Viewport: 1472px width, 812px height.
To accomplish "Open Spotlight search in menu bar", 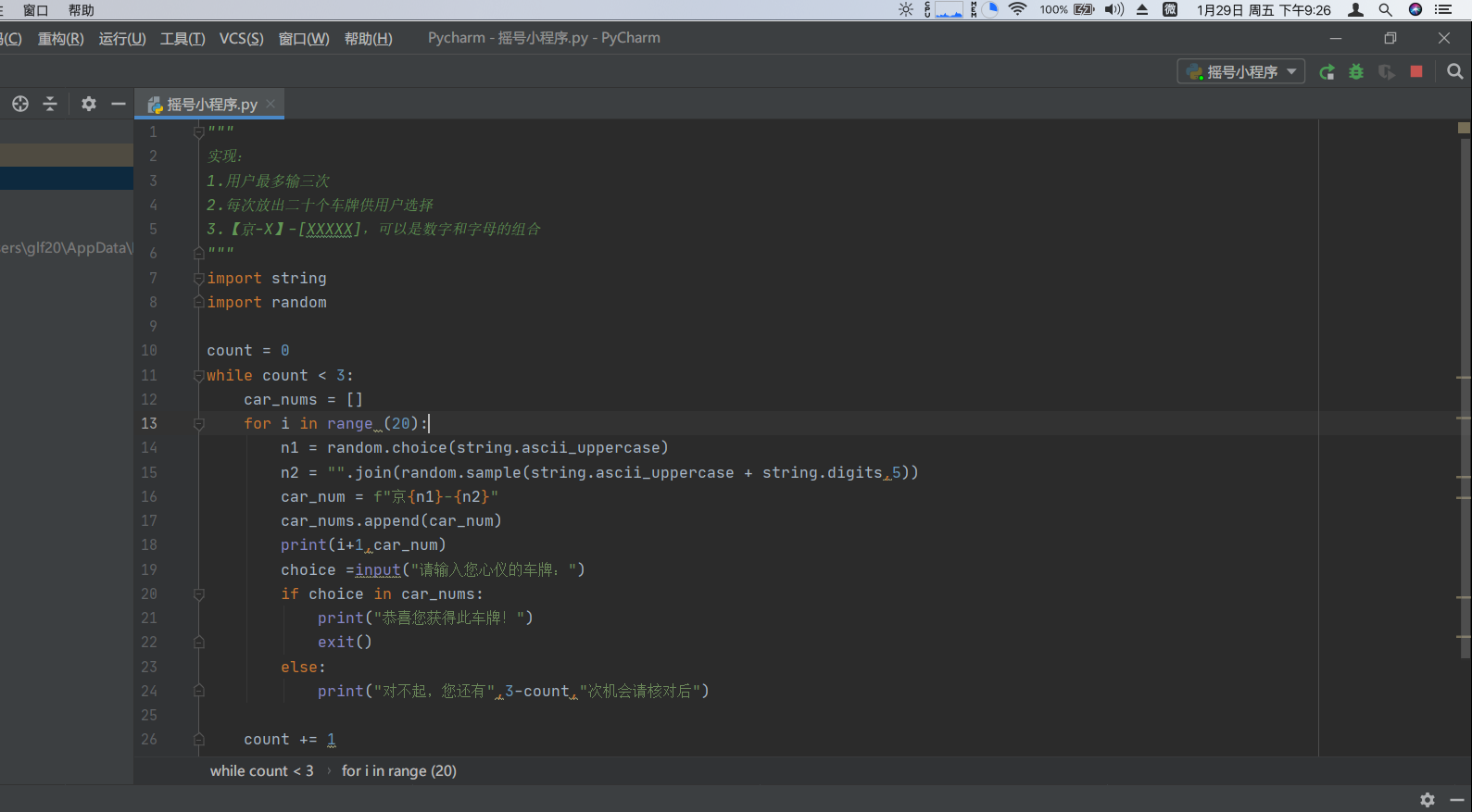I will pyautogui.click(x=1385, y=9).
